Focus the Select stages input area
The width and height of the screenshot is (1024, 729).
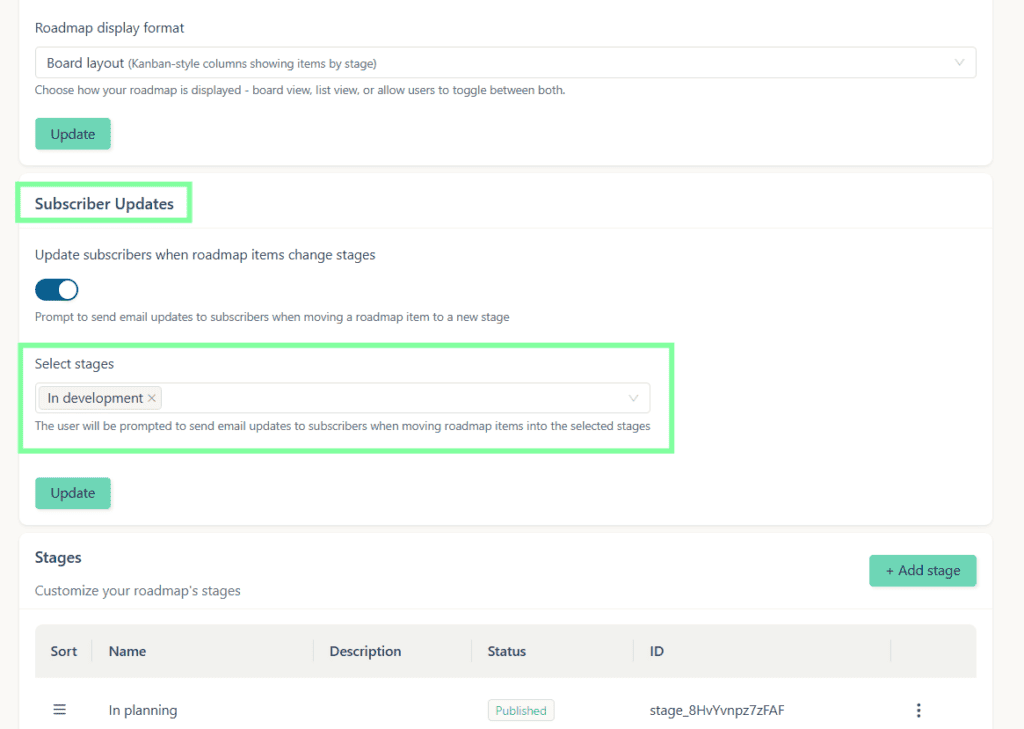[390, 398]
